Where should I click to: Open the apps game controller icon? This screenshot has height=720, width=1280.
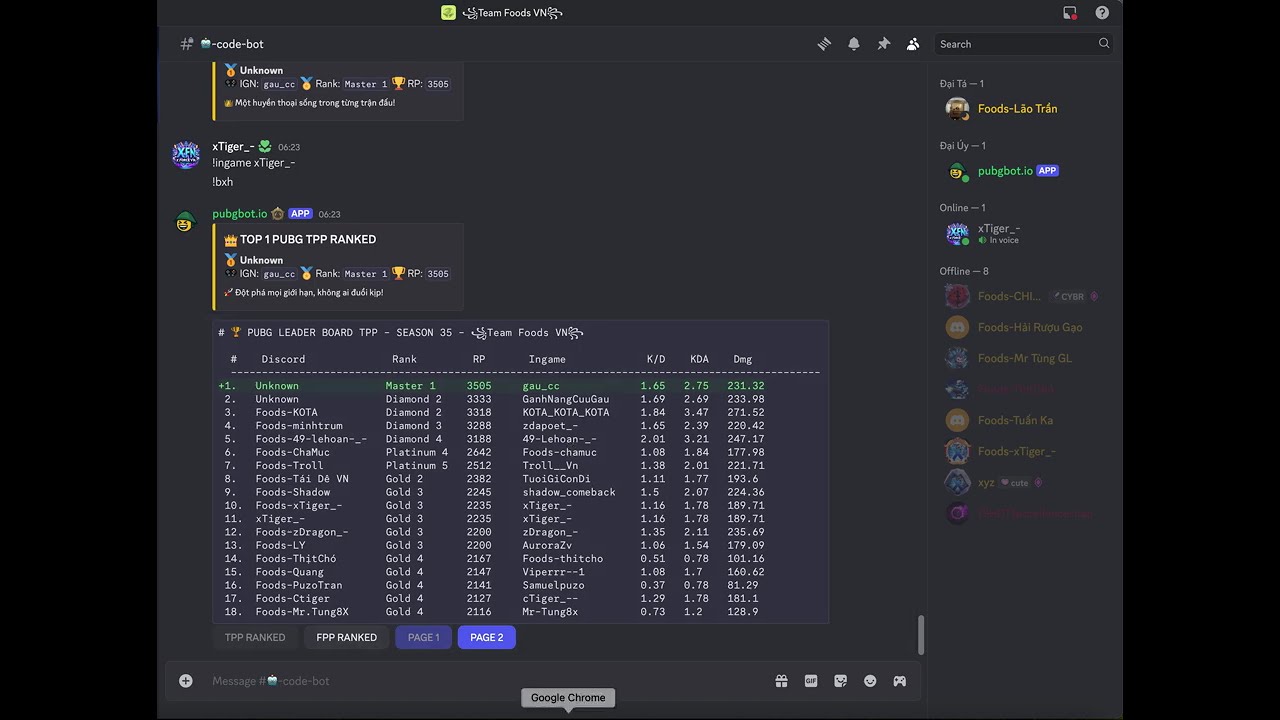tap(900, 681)
